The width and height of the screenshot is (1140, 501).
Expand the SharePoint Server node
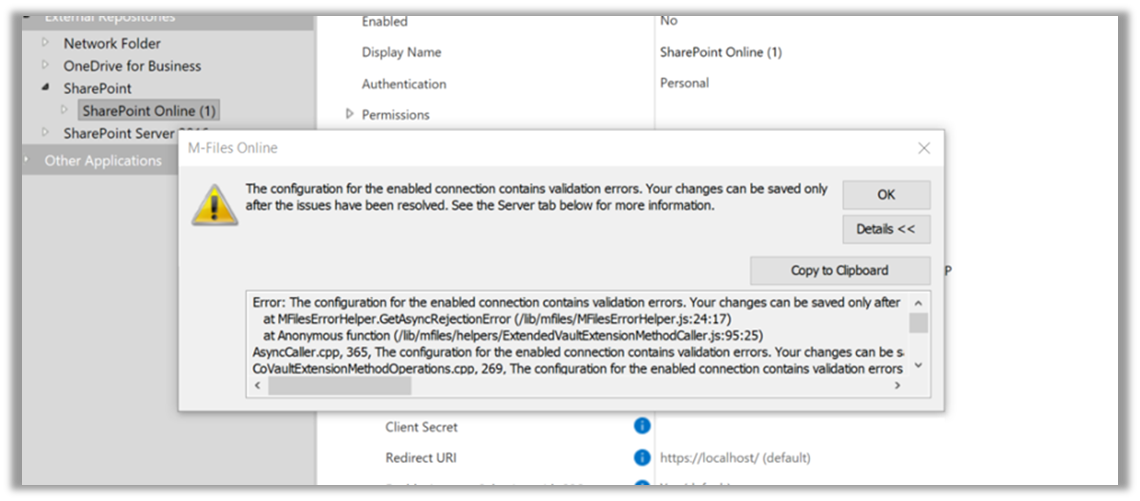coord(46,132)
